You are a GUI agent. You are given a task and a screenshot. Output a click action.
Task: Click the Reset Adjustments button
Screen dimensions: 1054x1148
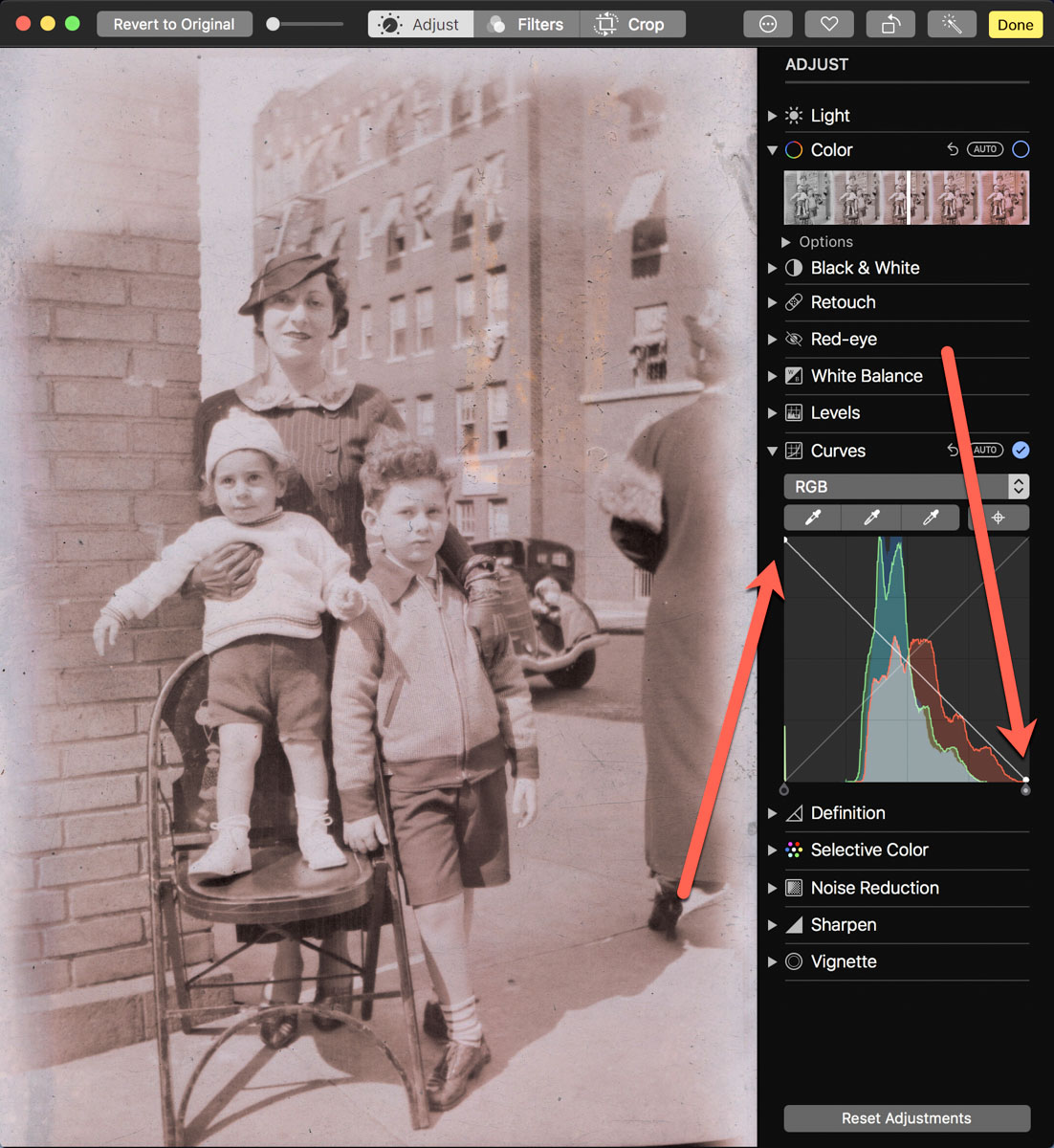tap(906, 1117)
